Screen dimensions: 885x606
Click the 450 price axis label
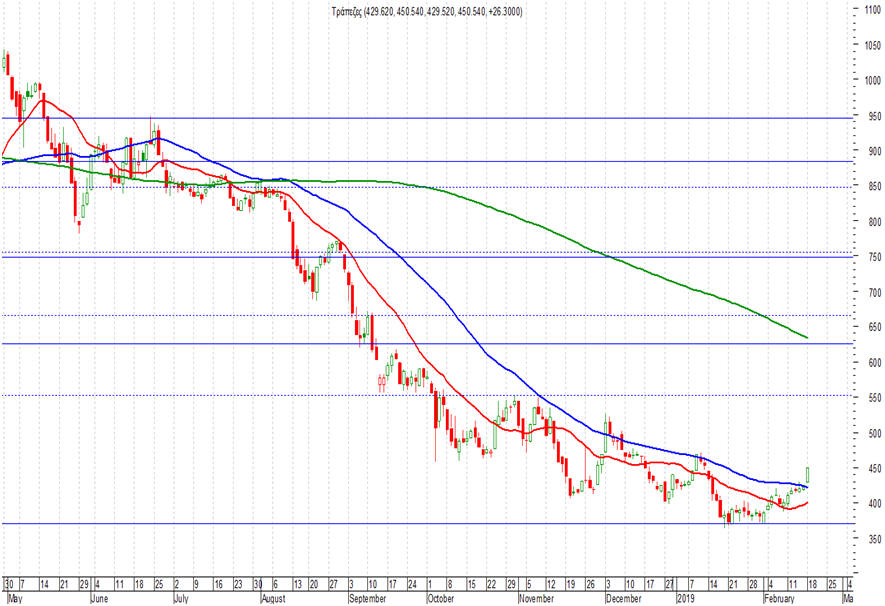click(x=875, y=468)
